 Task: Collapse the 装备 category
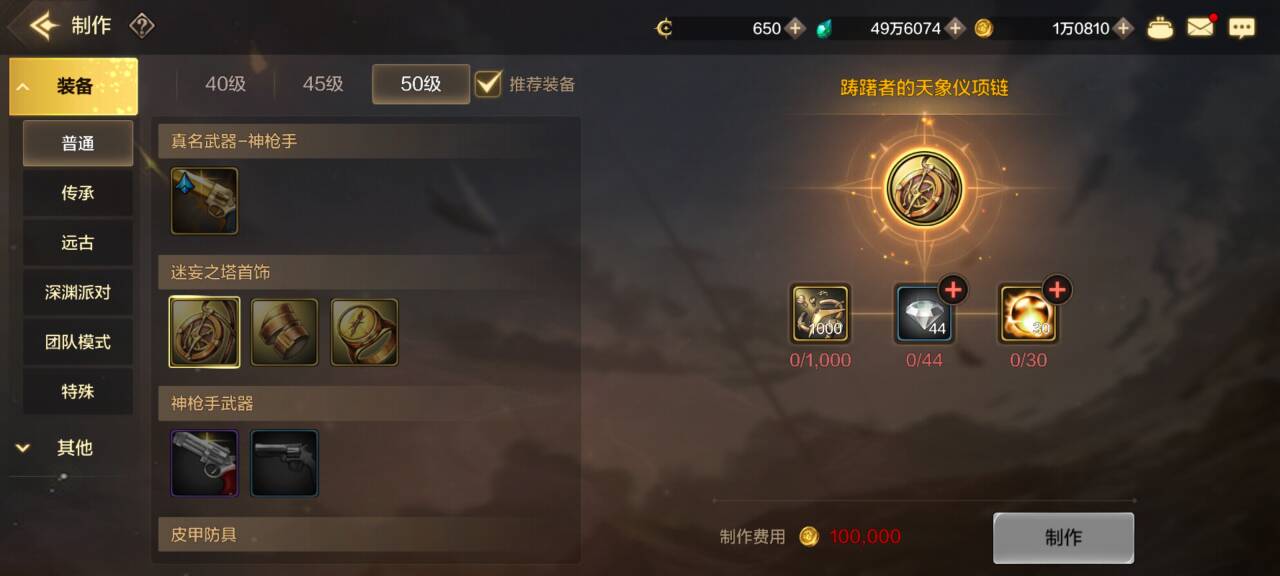click(73, 86)
